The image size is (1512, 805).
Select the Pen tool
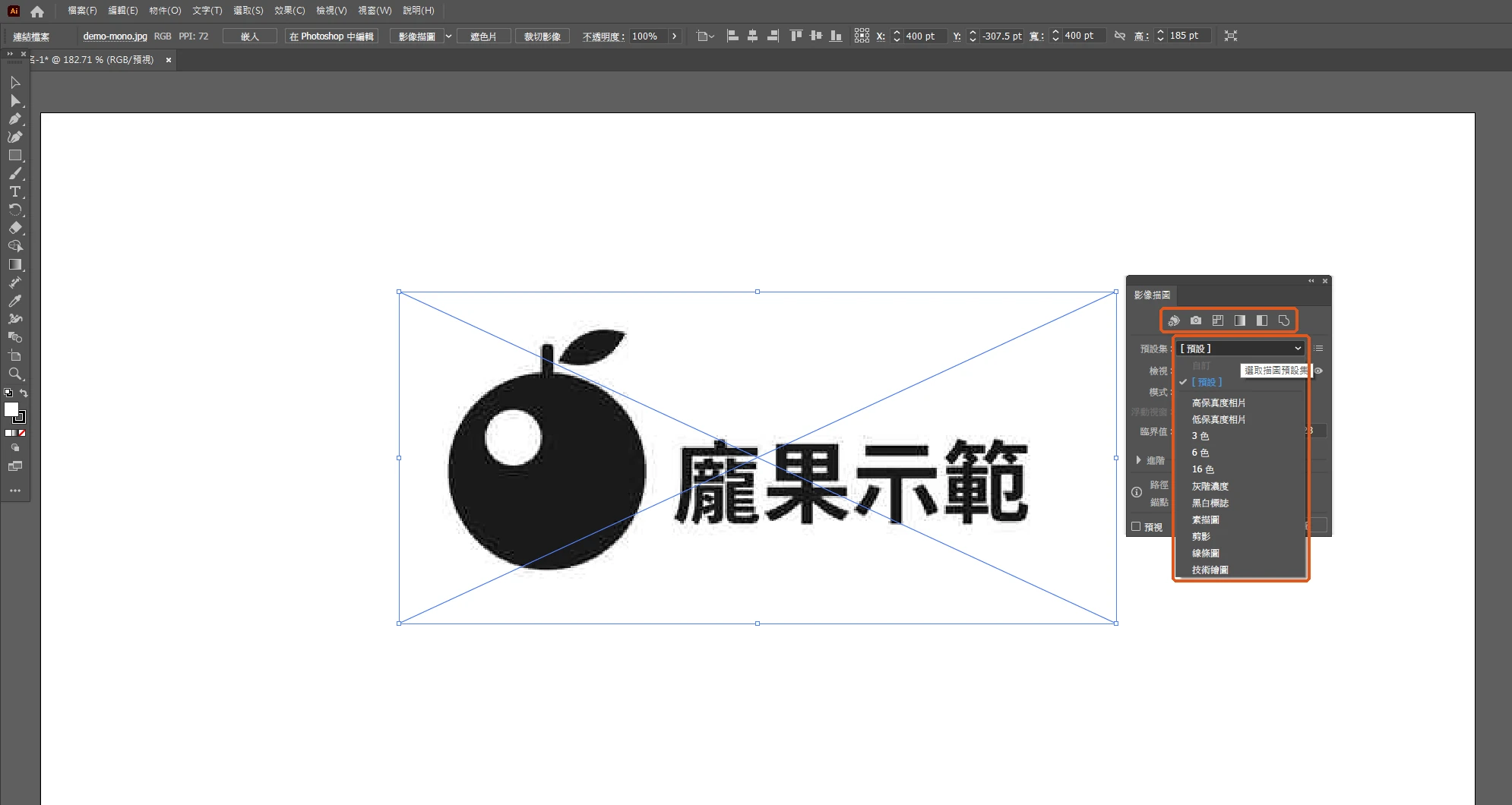pos(14,118)
